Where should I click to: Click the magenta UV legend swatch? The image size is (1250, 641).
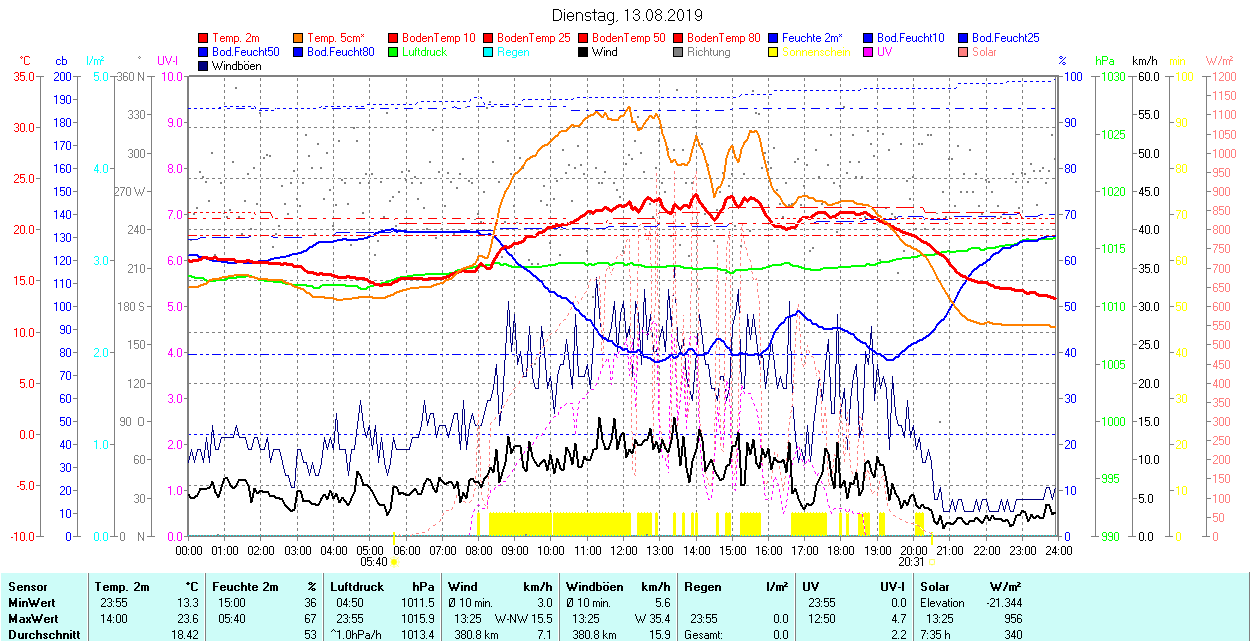869,52
